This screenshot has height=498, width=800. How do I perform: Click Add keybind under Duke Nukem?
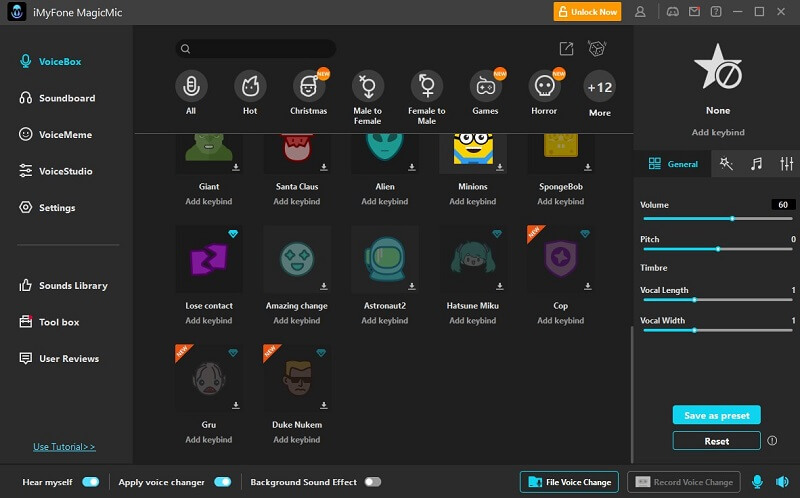click(297, 439)
